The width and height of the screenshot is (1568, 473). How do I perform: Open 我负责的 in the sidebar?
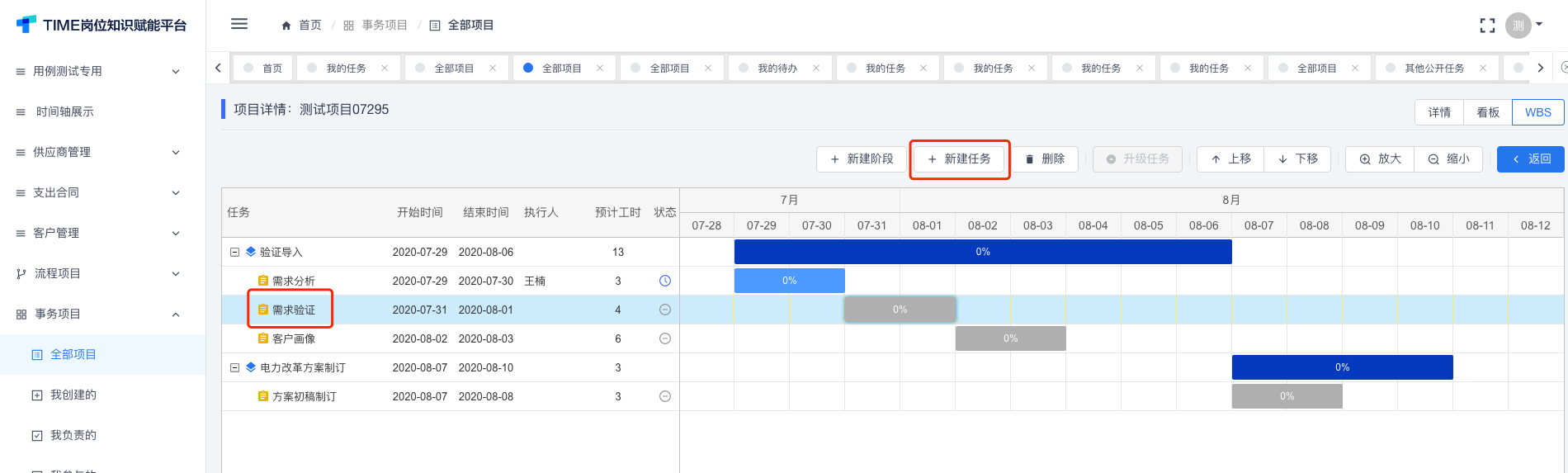click(x=102, y=435)
